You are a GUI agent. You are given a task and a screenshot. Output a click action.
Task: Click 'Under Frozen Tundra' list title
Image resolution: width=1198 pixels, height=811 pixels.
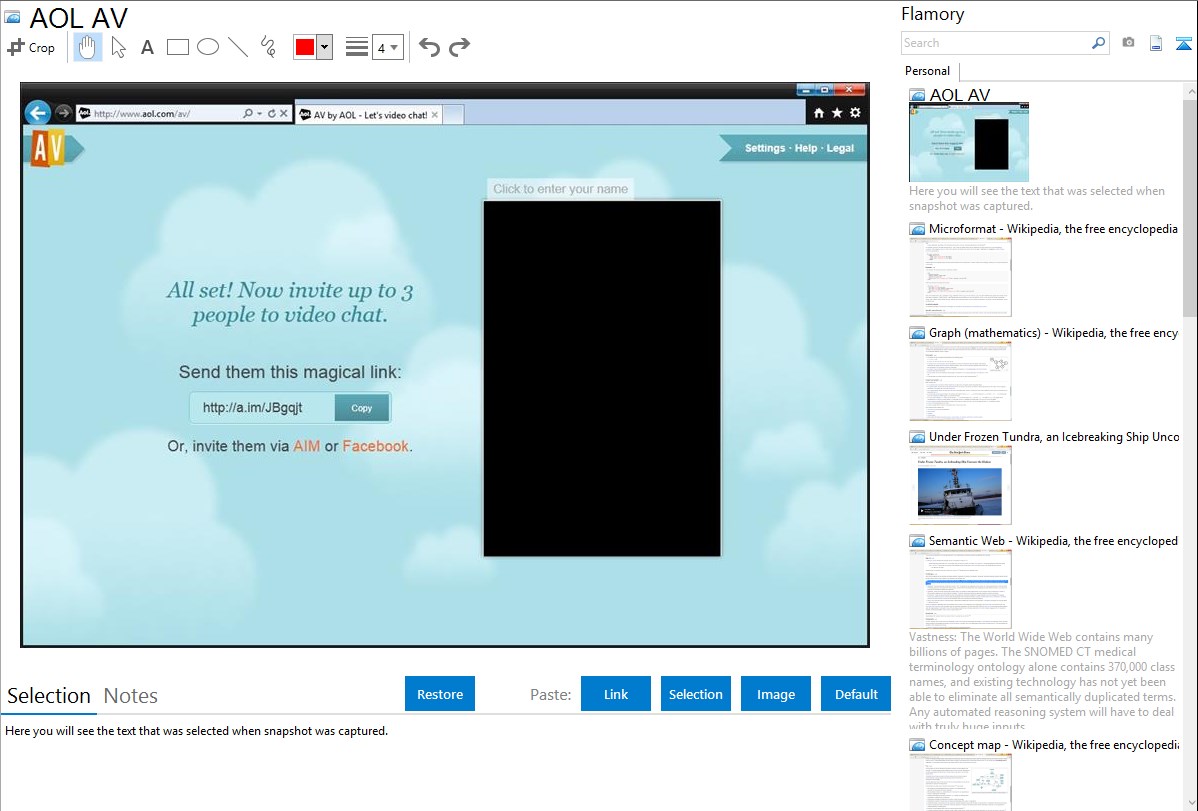click(1054, 436)
